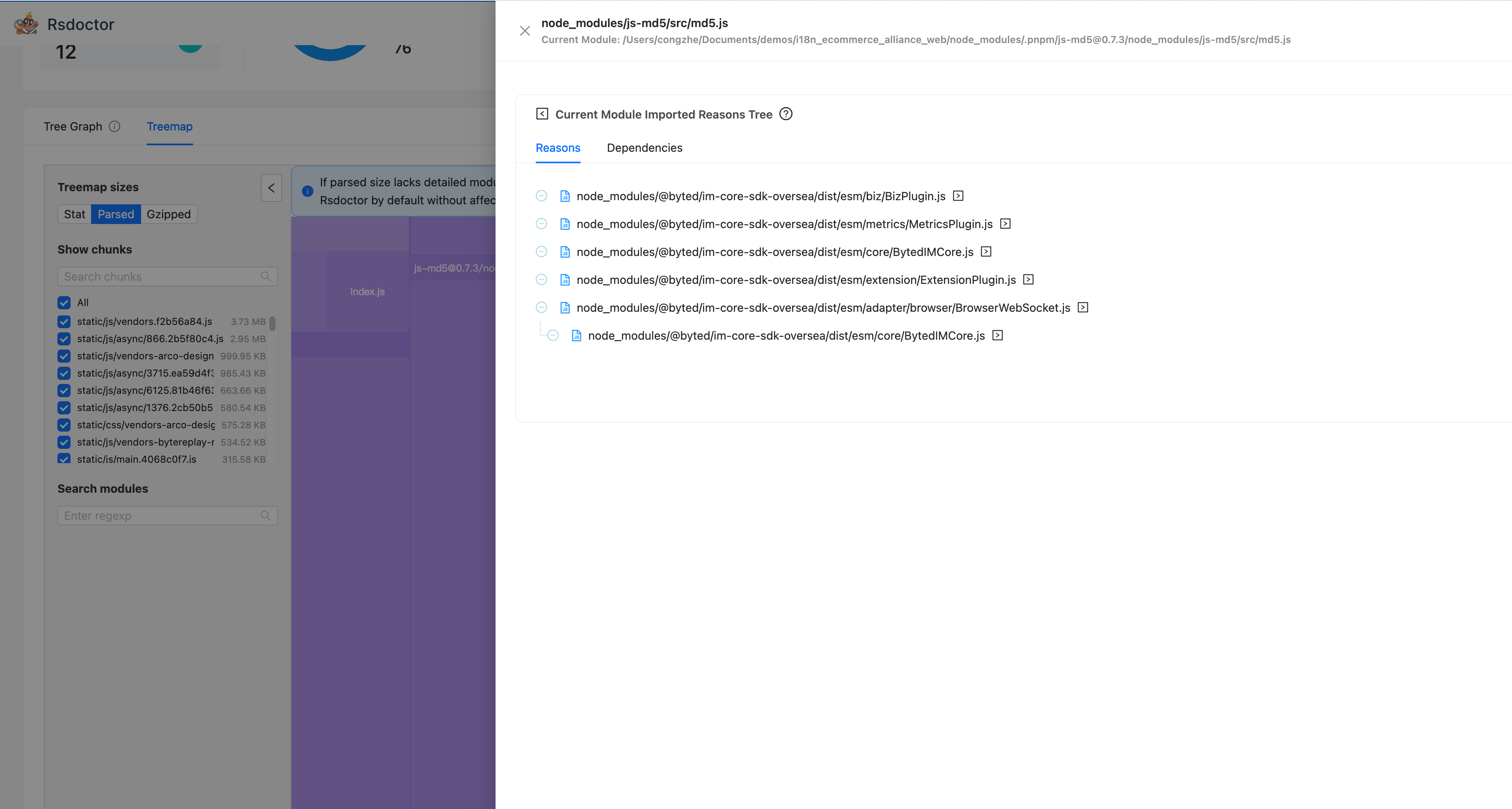This screenshot has height=809, width=1512.
Task: Click the jump icon next to BizPlugin.js
Action: point(958,196)
